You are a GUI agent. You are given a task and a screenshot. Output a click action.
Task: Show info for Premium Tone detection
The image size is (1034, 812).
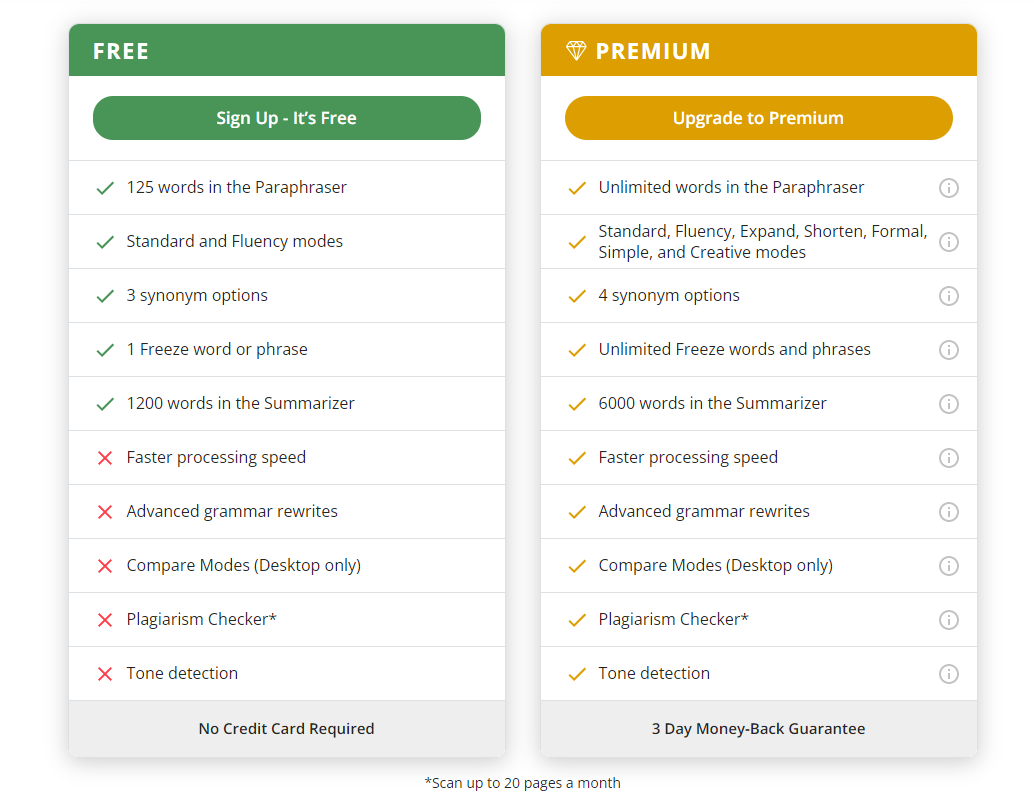pos(948,674)
